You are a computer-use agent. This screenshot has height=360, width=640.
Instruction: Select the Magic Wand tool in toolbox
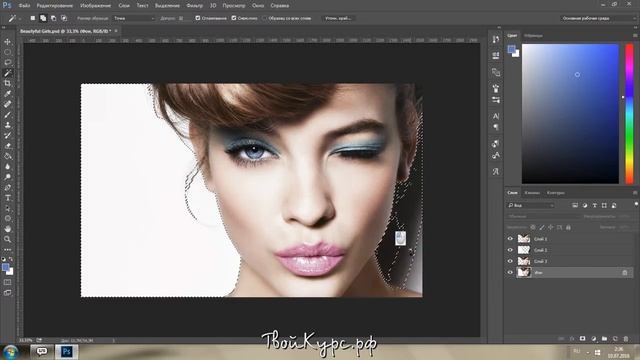pos(7,73)
